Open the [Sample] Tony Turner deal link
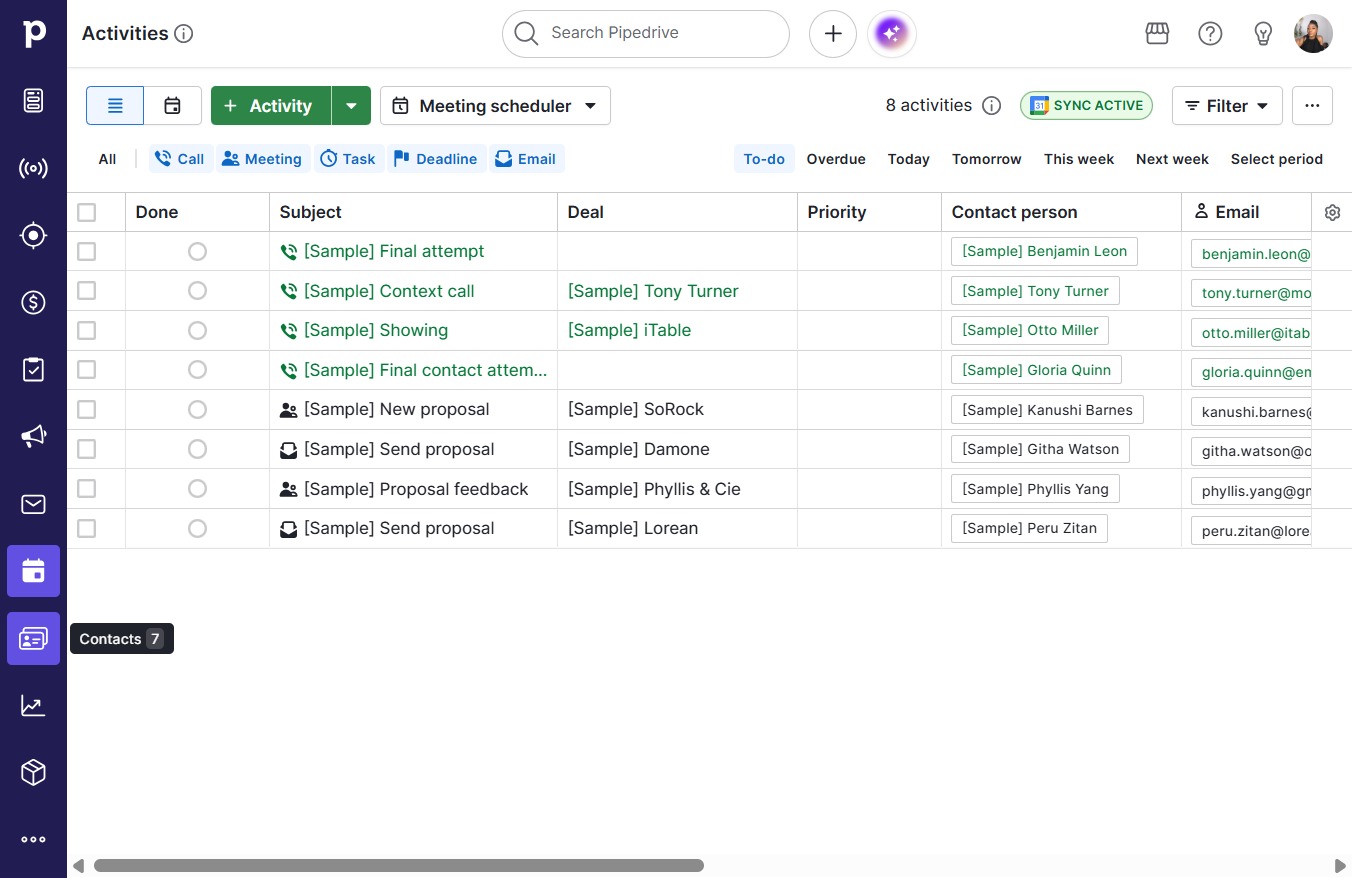 tap(653, 291)
